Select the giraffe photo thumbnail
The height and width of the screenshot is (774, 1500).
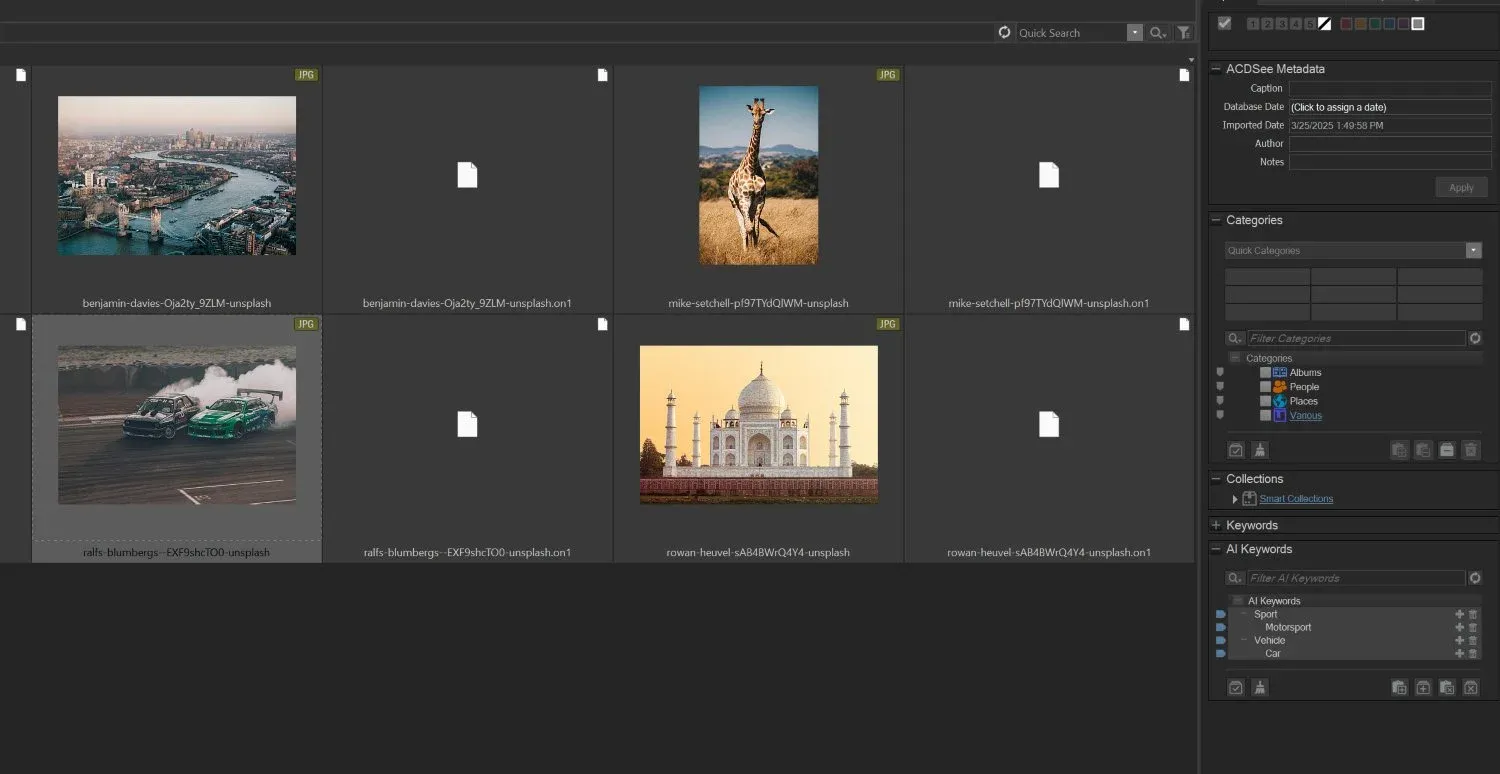tap(758, 175)
